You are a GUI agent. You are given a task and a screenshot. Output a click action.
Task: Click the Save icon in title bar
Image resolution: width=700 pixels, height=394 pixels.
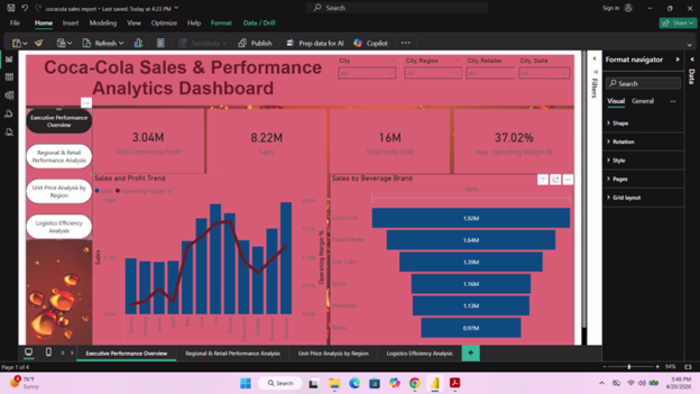coord(11,8)
